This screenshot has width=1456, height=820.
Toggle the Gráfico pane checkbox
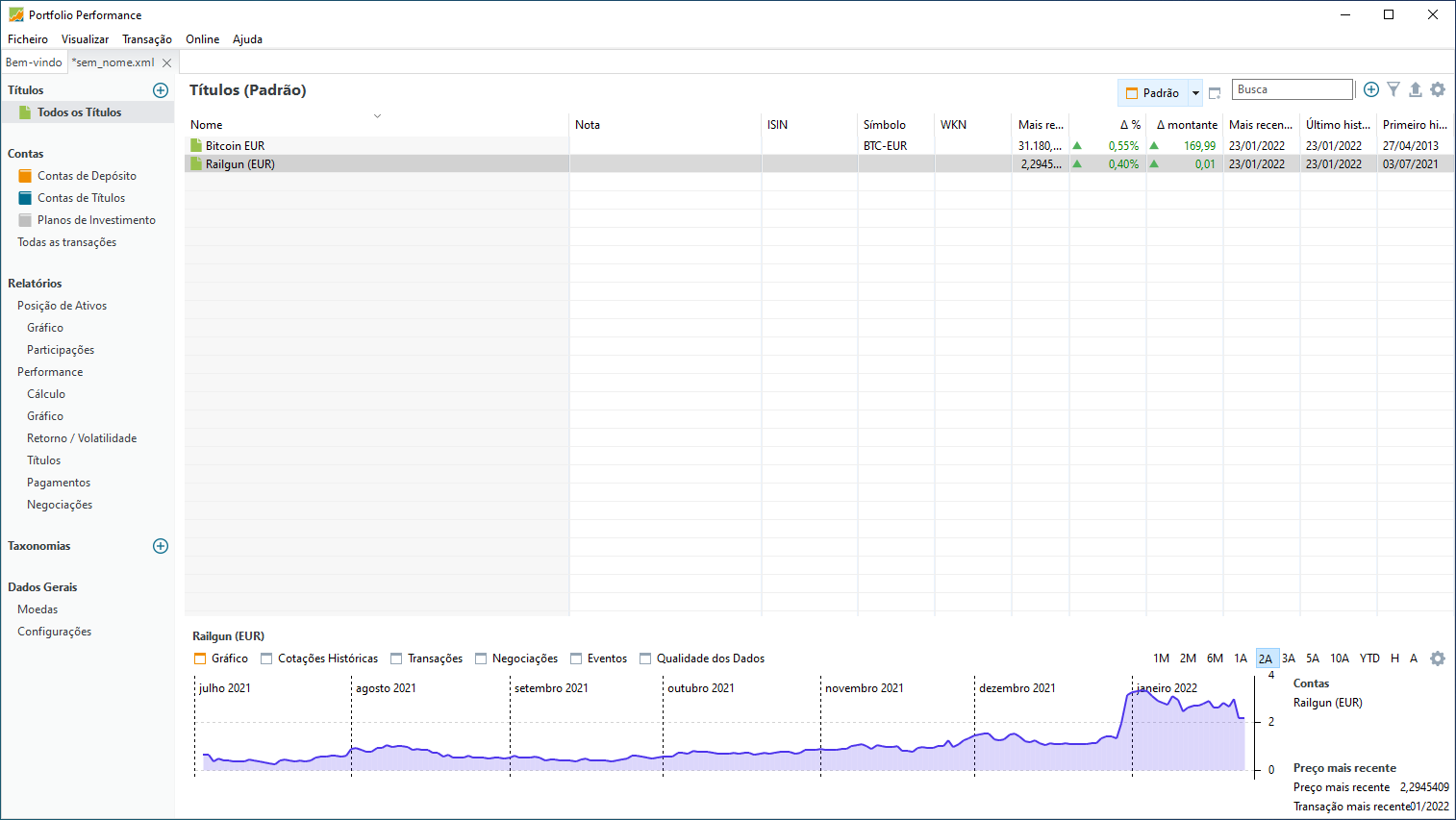point(200,658)
